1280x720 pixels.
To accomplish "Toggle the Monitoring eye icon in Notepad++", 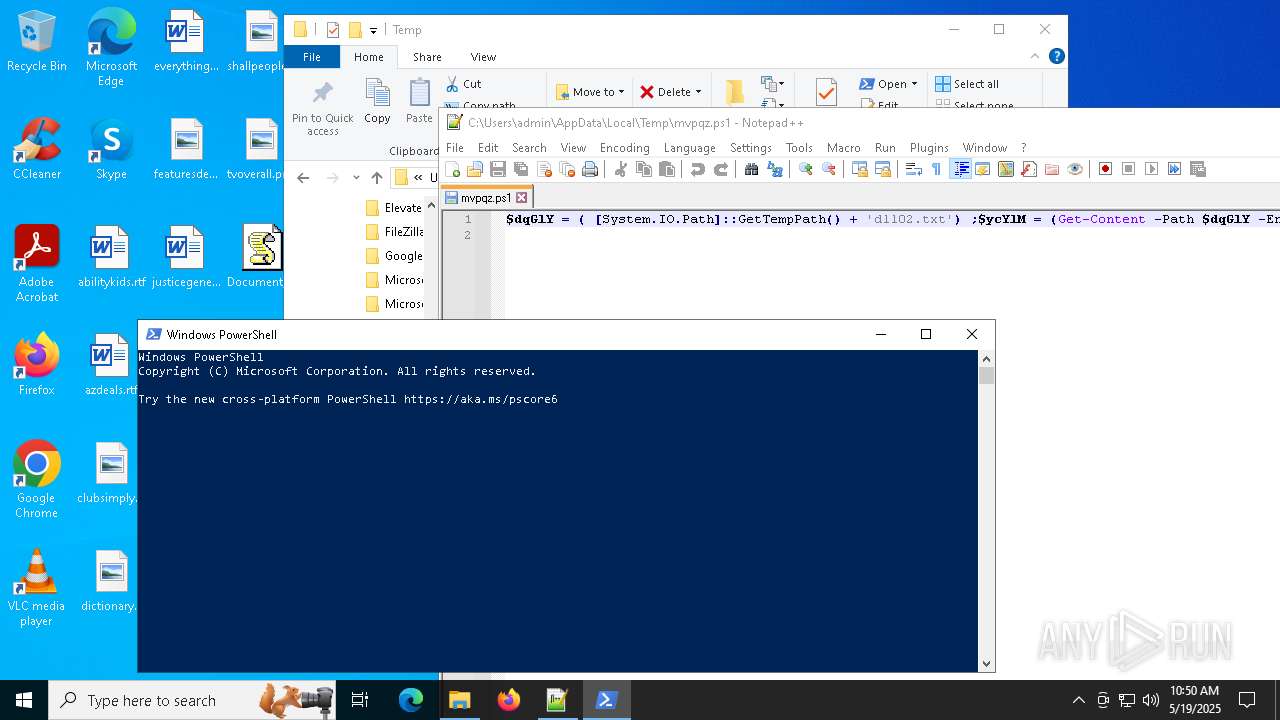I will 1075,169.
